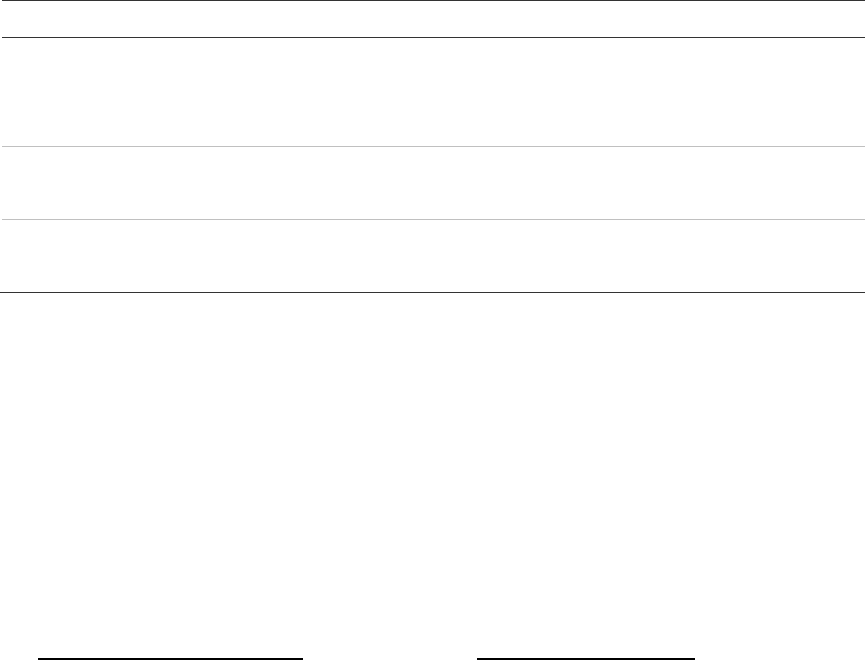Click the header separator line of table

(x=432, y=38)
